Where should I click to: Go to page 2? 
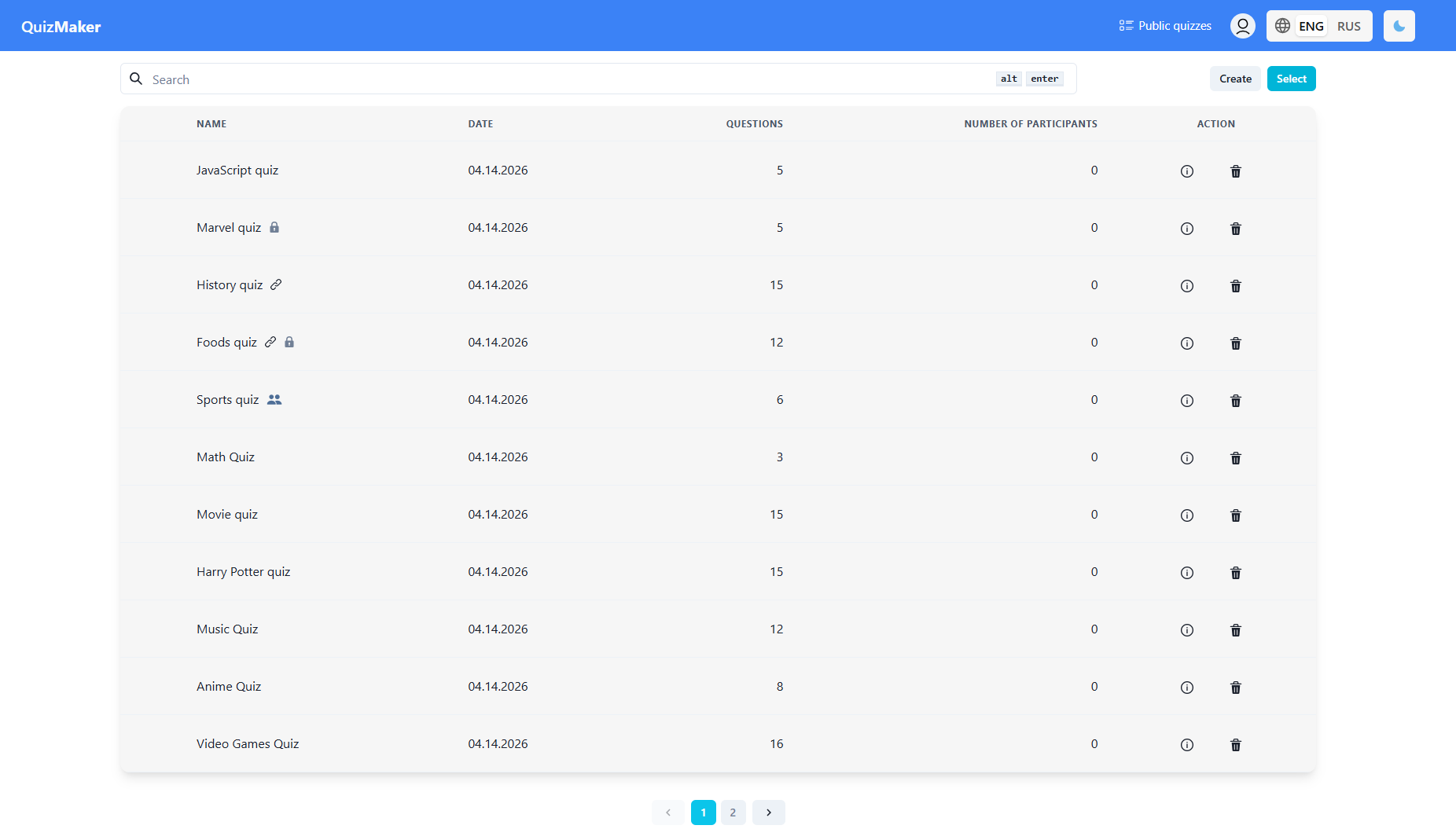coord(733,812)
